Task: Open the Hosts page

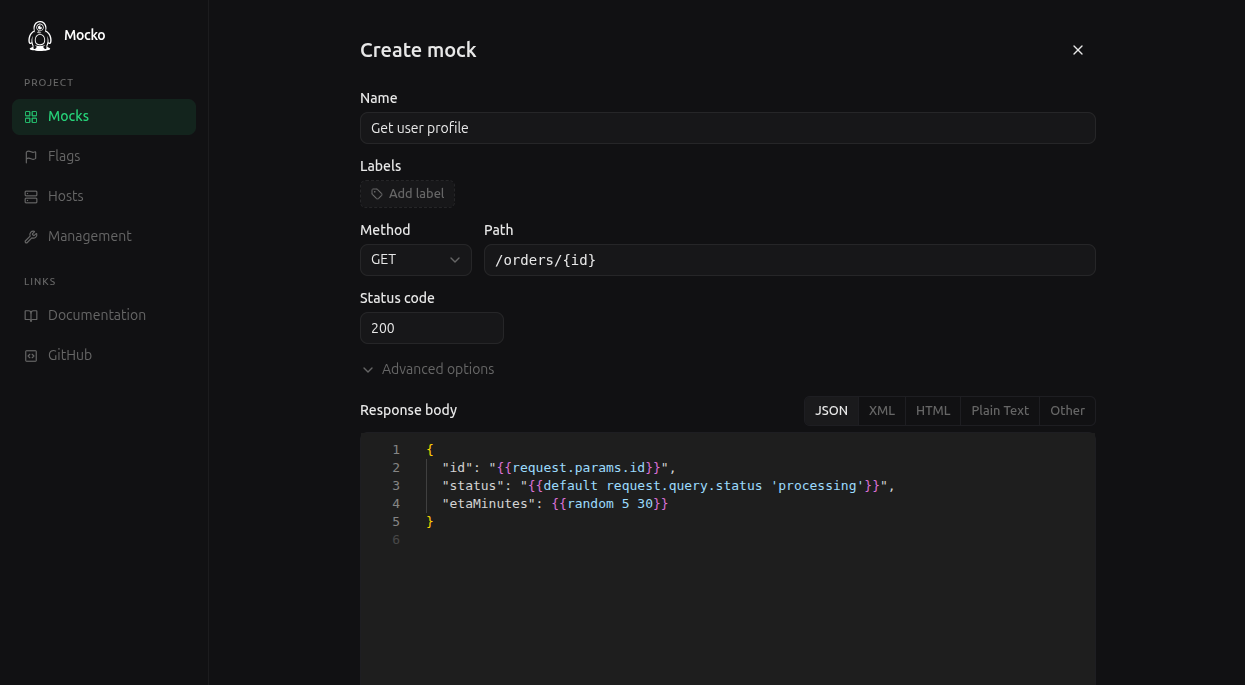Action: [x=104, y=197]
